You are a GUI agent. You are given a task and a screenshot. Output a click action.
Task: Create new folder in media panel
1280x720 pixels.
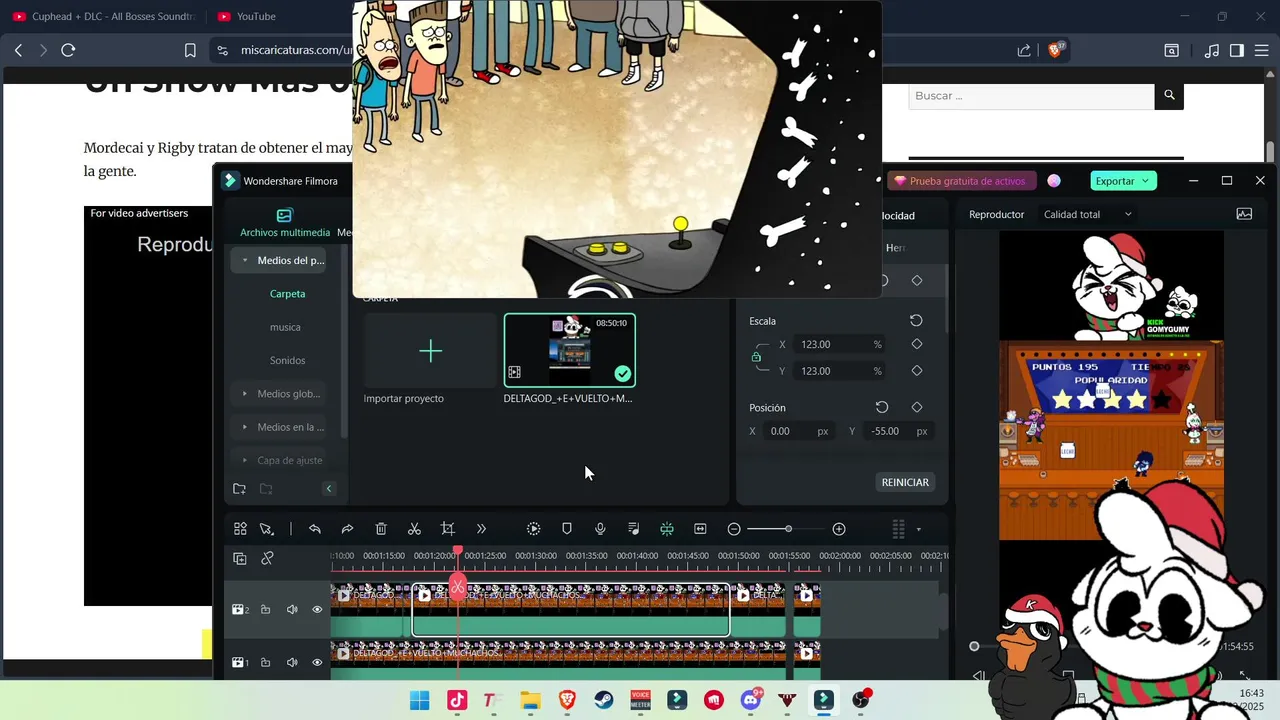point(239,489)
